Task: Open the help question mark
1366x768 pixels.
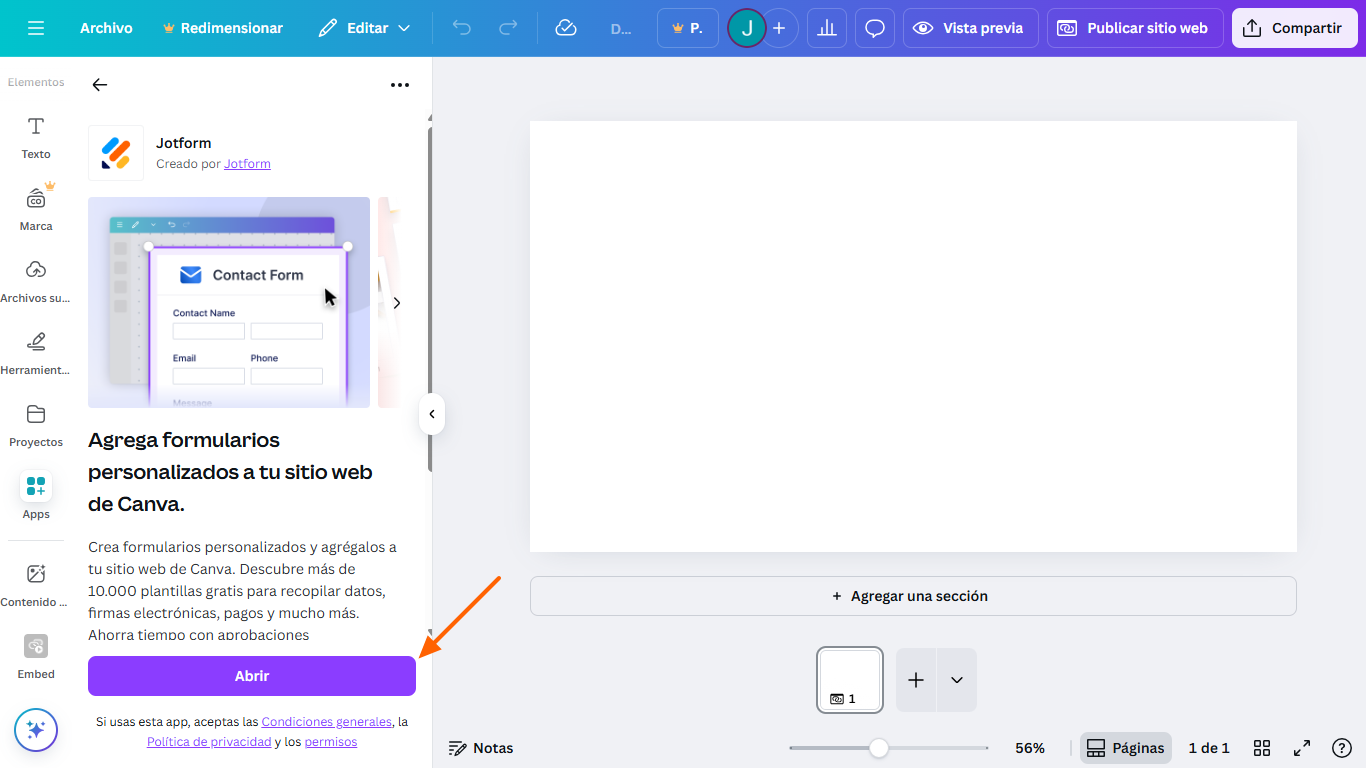Action: click(x=1342, y=748)
